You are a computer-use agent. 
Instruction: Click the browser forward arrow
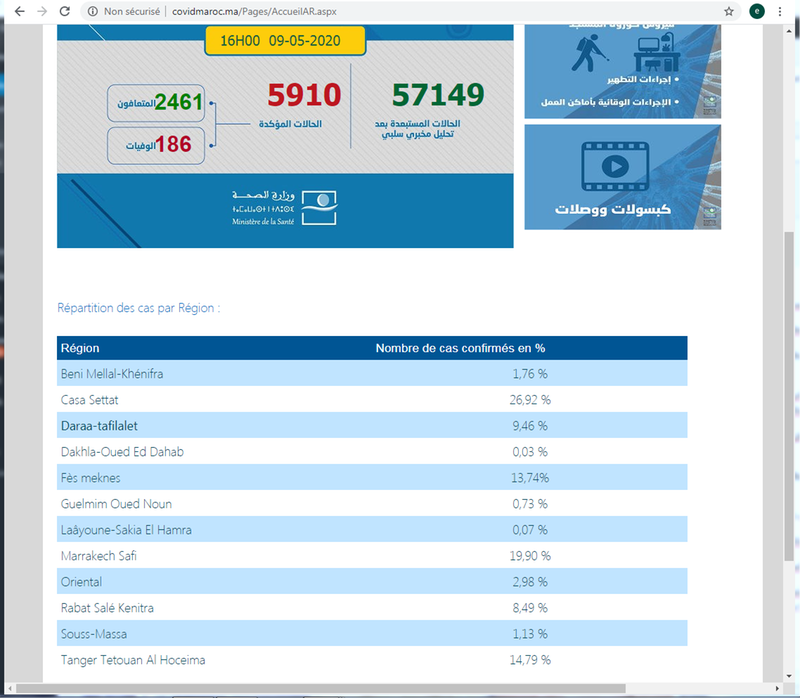point(40,12)
